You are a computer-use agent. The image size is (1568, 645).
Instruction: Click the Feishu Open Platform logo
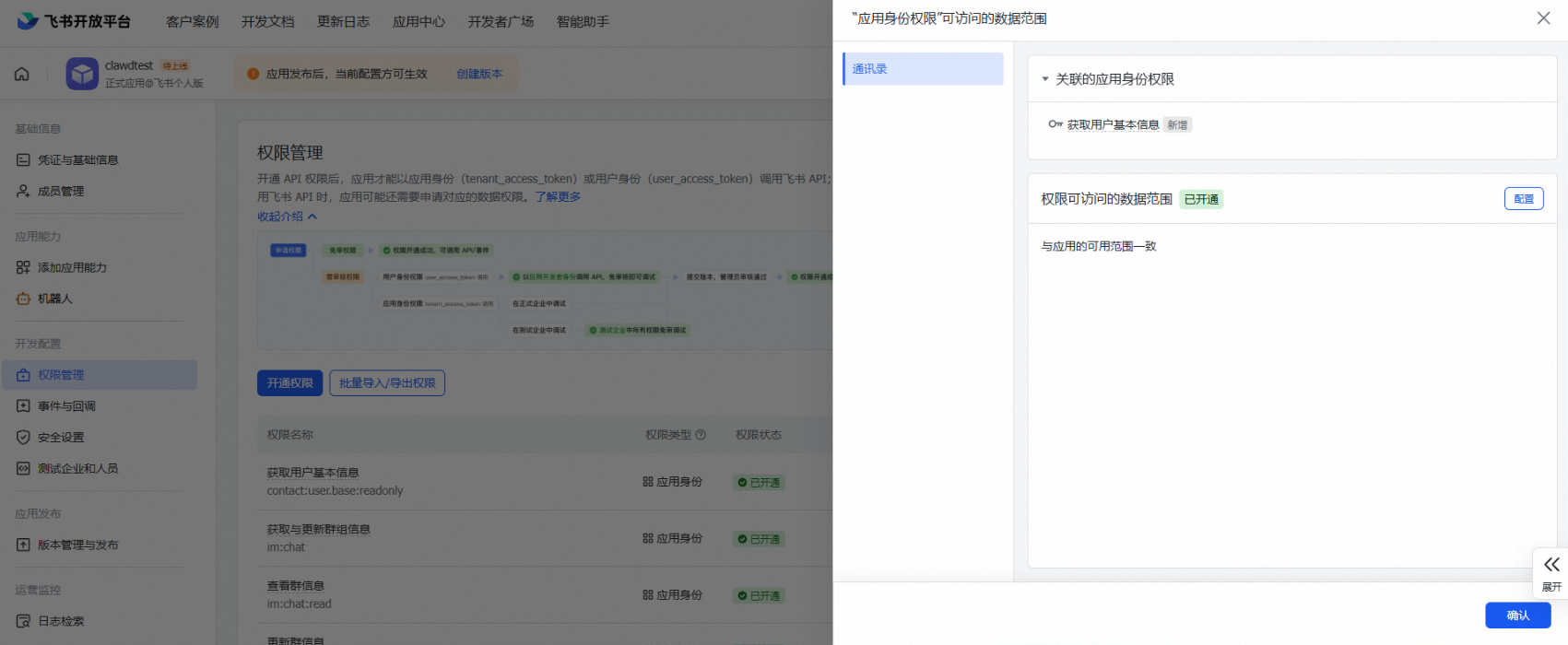coord(74,21)
